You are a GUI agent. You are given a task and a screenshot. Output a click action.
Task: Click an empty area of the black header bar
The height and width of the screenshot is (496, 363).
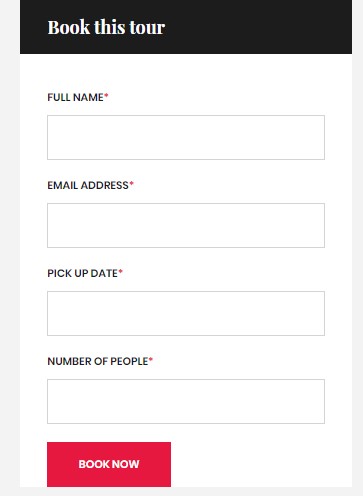[260, 27]
